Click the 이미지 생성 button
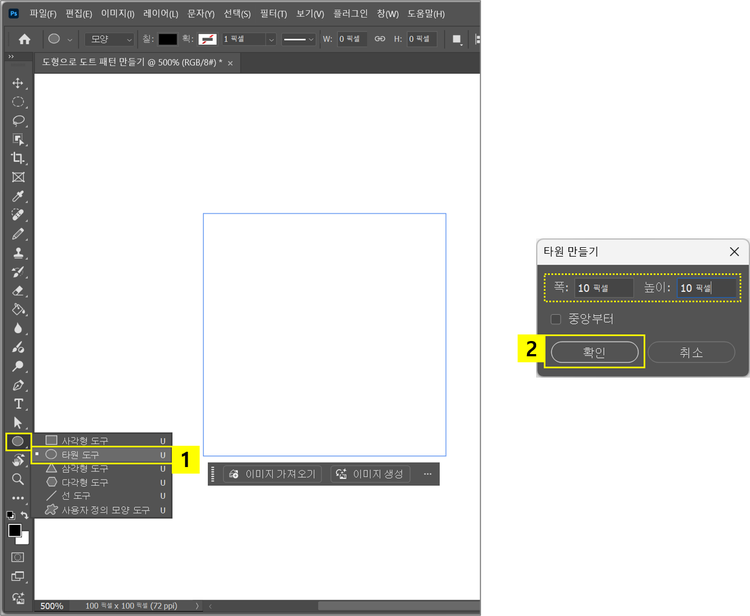 coord(370,474)
